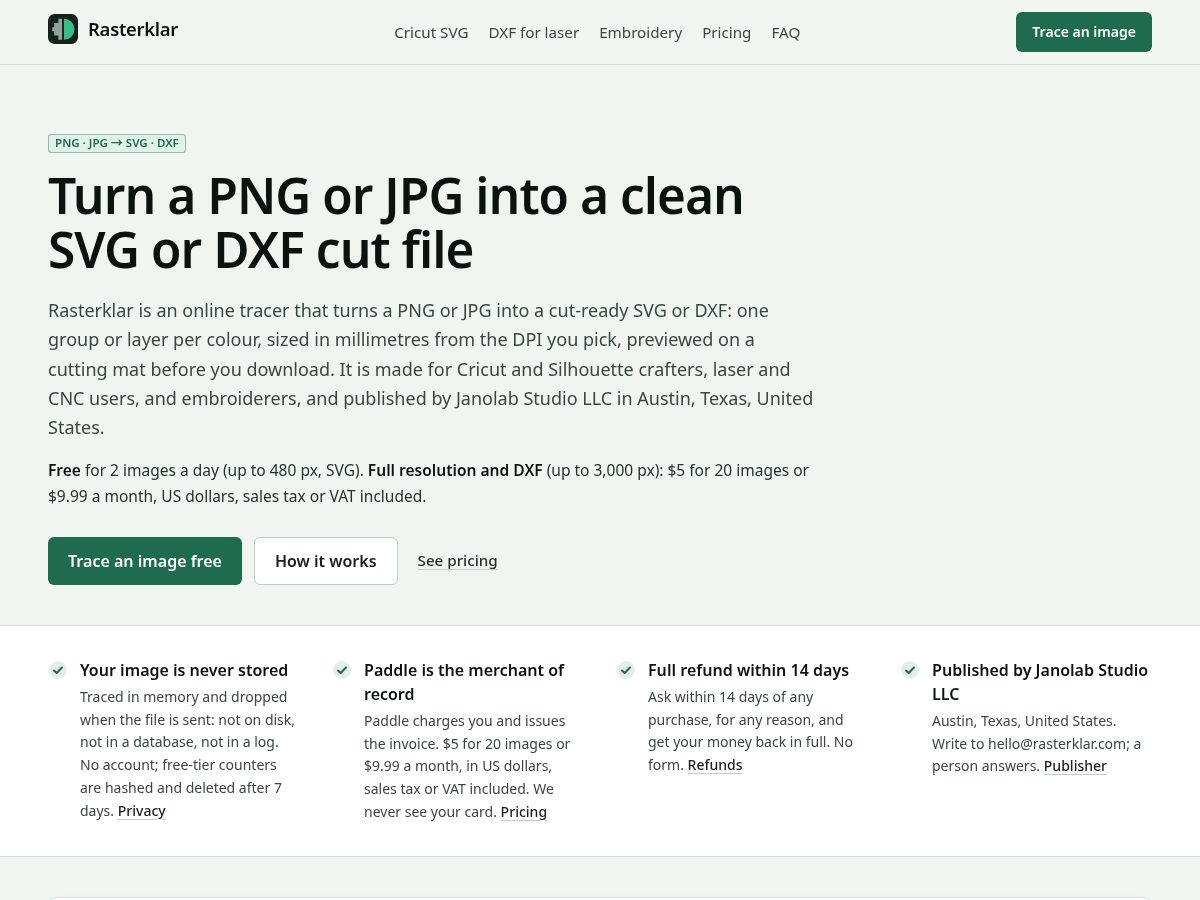The height and width of the screenshot is (900, 1200).
Task: Click 'Trace an image free' button
Action: click(145, 561)
